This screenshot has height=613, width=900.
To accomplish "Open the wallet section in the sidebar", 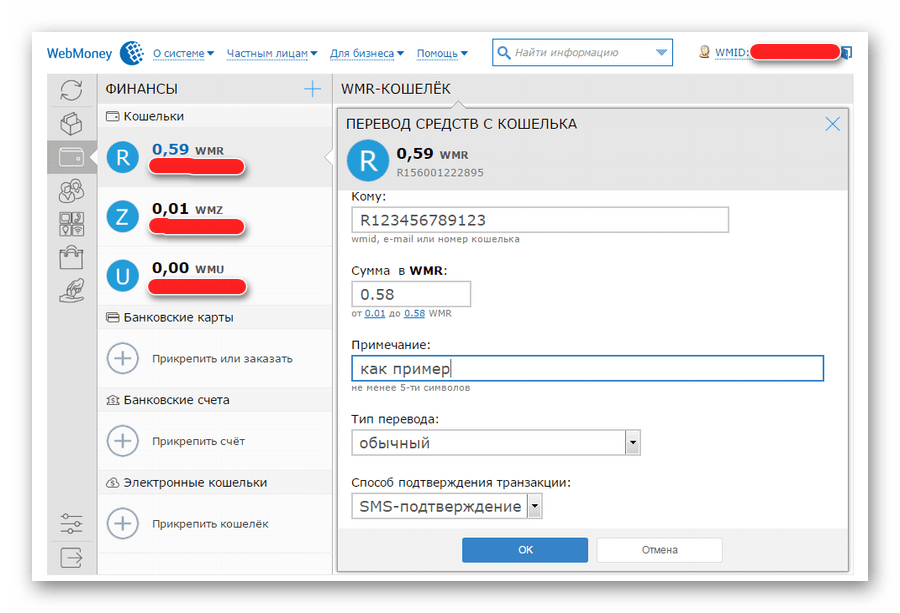I will [x=71, y=157].
